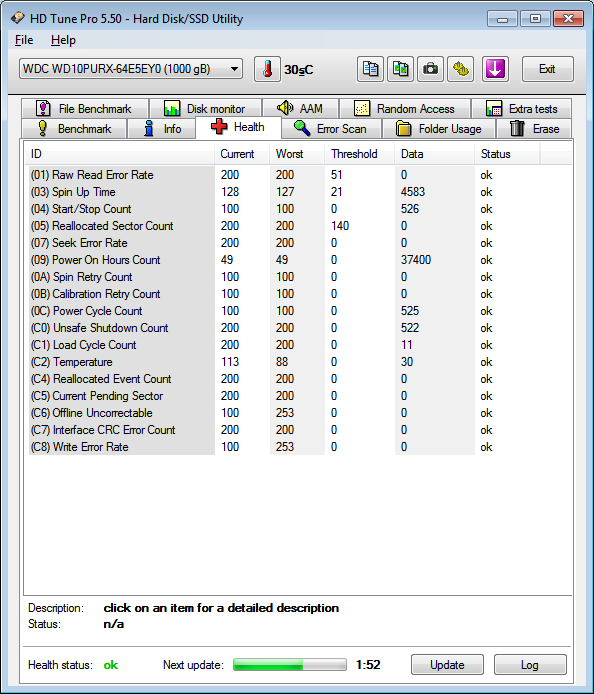Click the temperature thermometer icon
The image size is (594, 694).
coord(267,69)
